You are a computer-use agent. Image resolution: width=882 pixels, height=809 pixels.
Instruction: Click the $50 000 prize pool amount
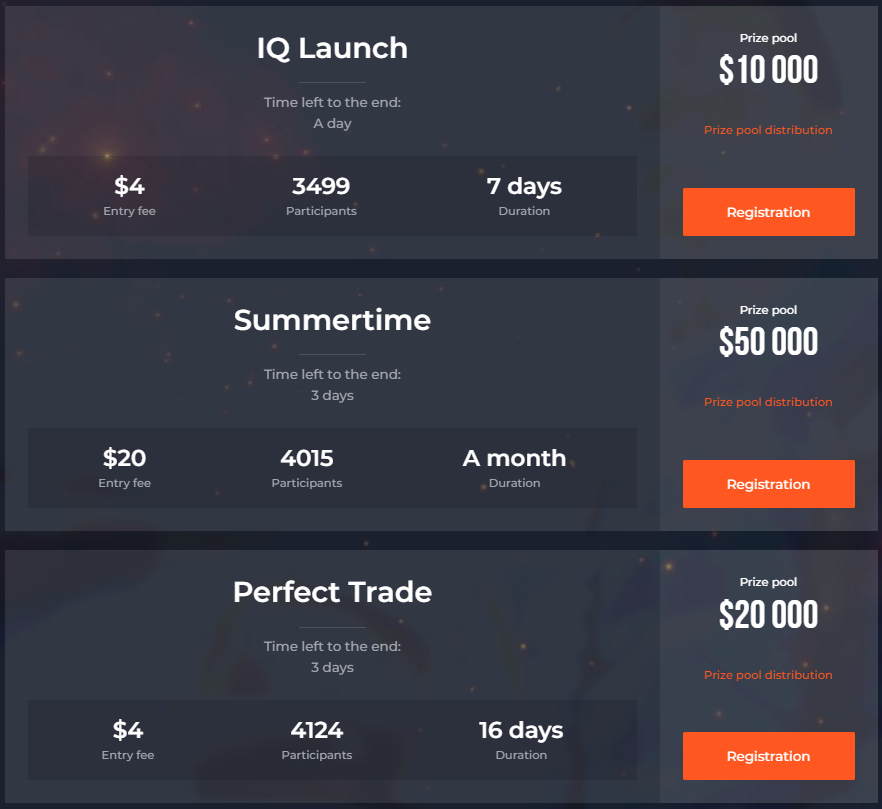pos(768,342)
